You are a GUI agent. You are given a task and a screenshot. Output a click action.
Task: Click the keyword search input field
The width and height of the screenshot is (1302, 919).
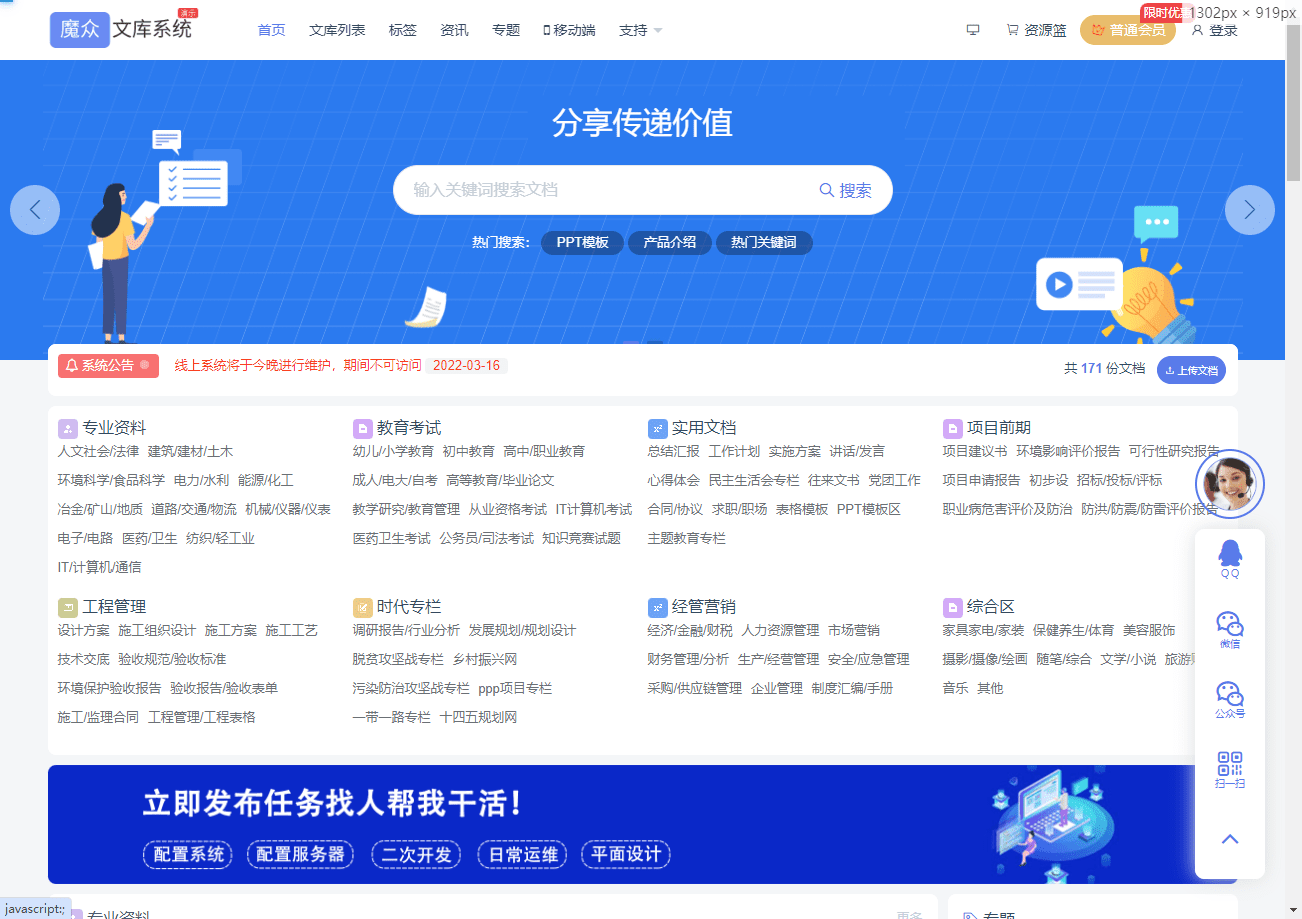tap(605, 190)
